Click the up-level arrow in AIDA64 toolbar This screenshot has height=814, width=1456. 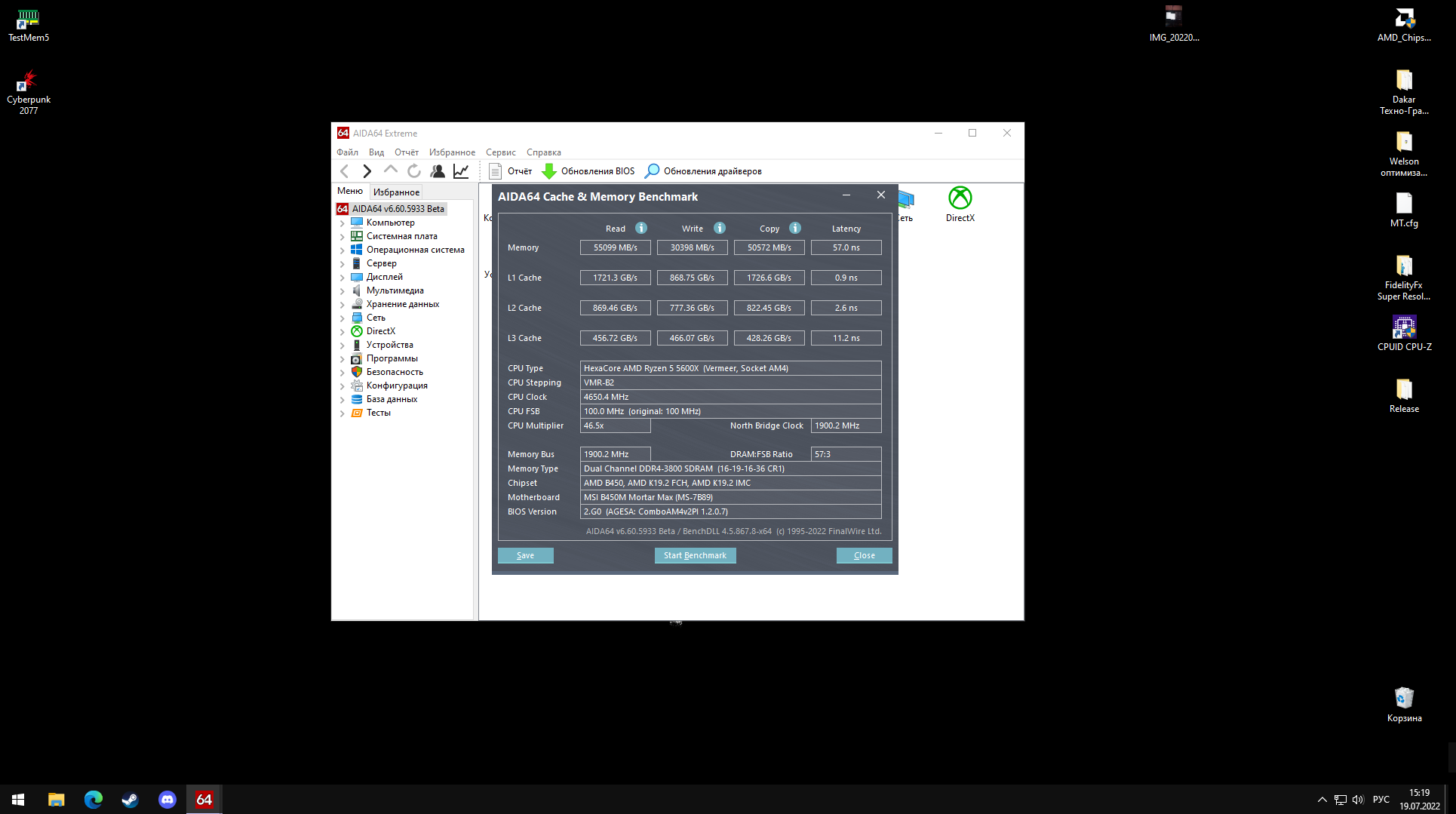[x=390, y=170]
